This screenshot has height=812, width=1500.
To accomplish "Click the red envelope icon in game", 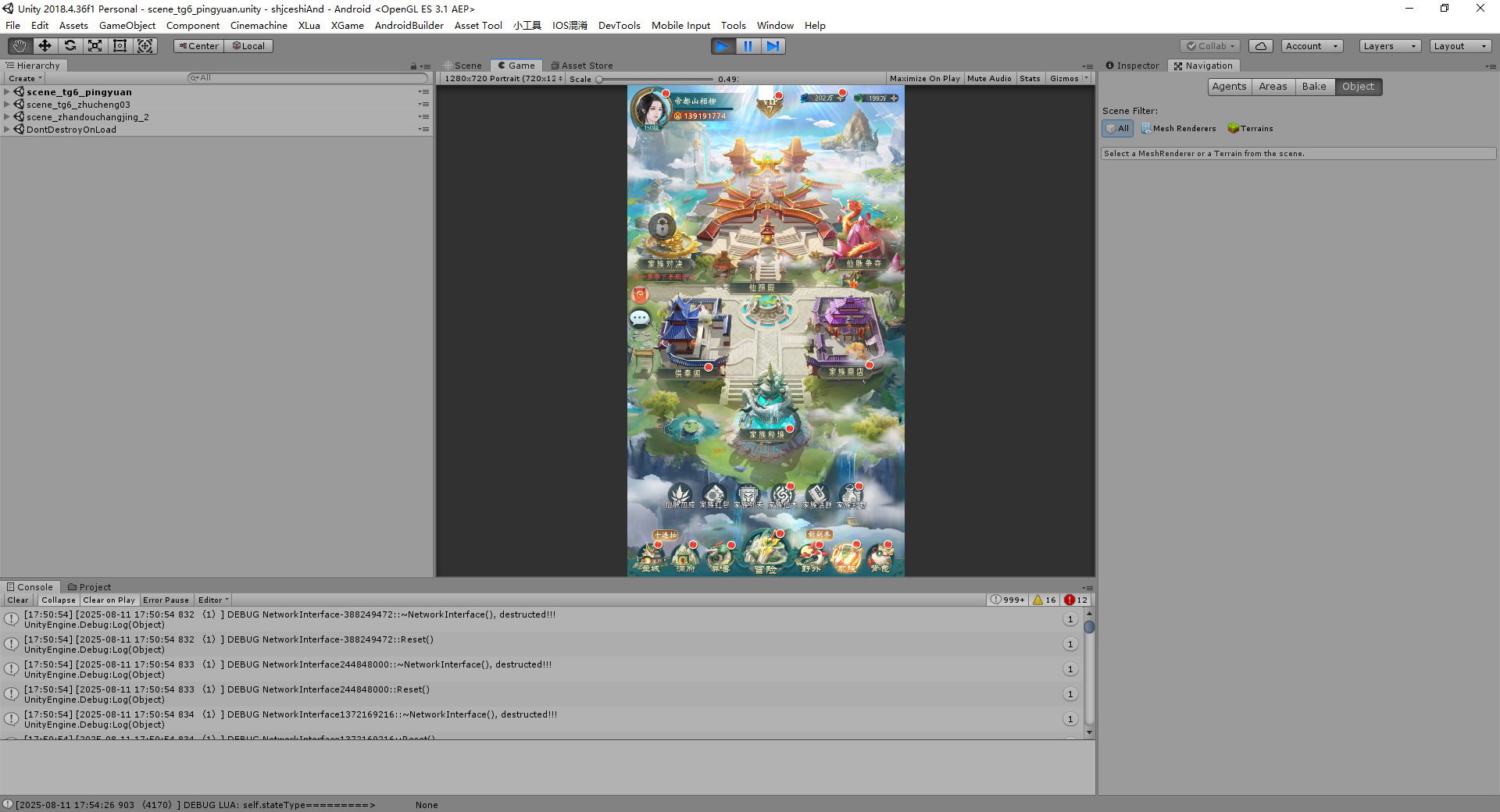I will pyautogui.click(x=640, y=294).
